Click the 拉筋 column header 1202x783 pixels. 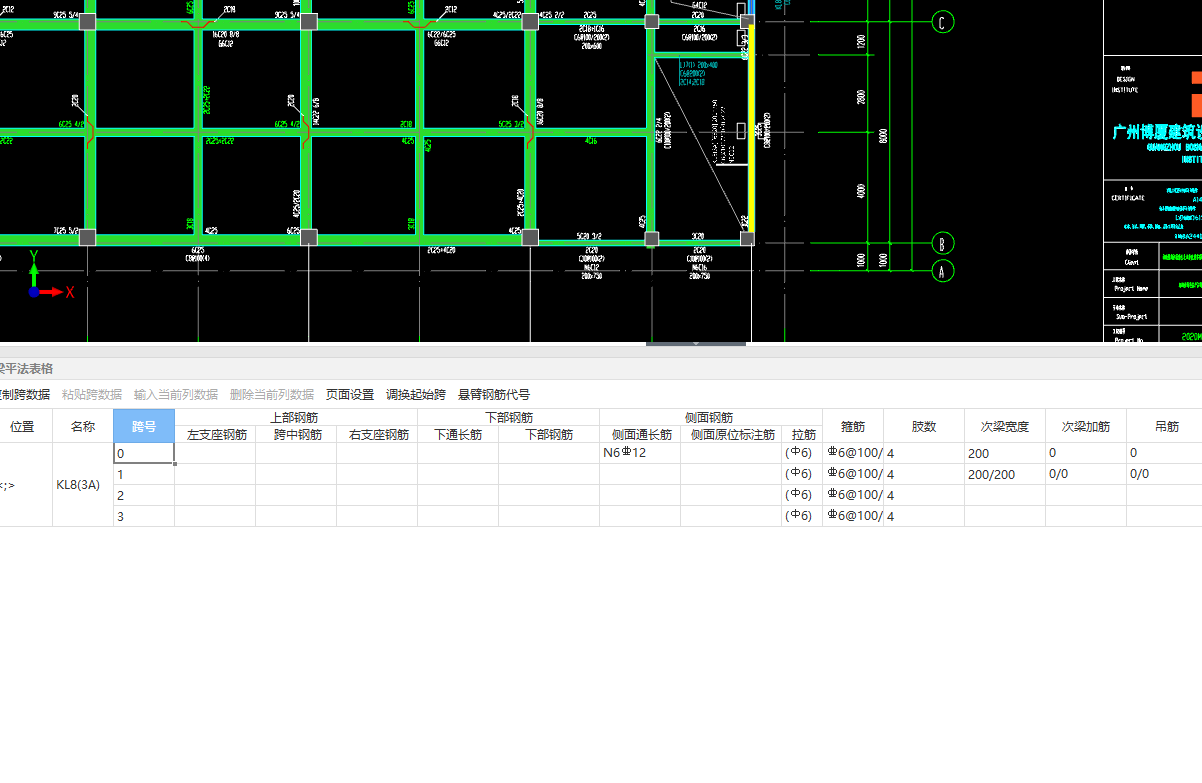point(803,434)
